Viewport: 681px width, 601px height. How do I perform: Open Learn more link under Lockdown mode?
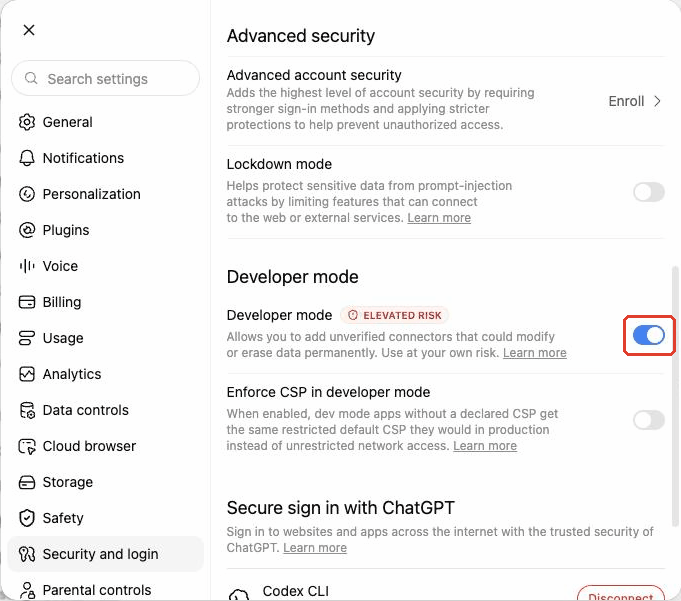439,218
